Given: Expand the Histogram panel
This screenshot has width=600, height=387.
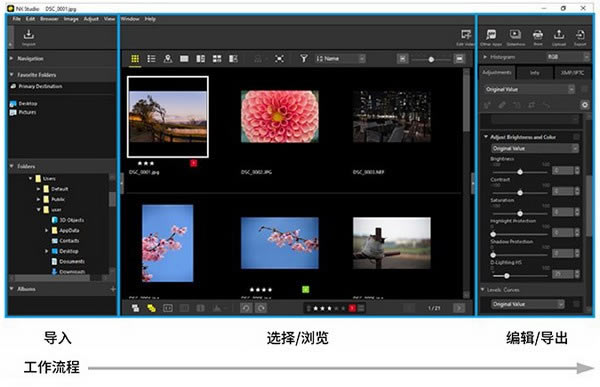Looking at the screenshot, I should 485,57.
